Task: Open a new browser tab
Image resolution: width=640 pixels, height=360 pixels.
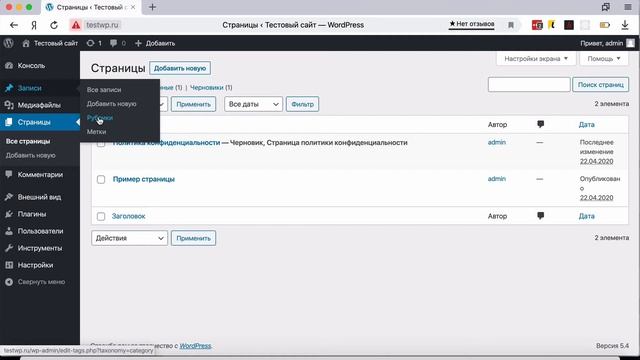Action: pos(152,7)
